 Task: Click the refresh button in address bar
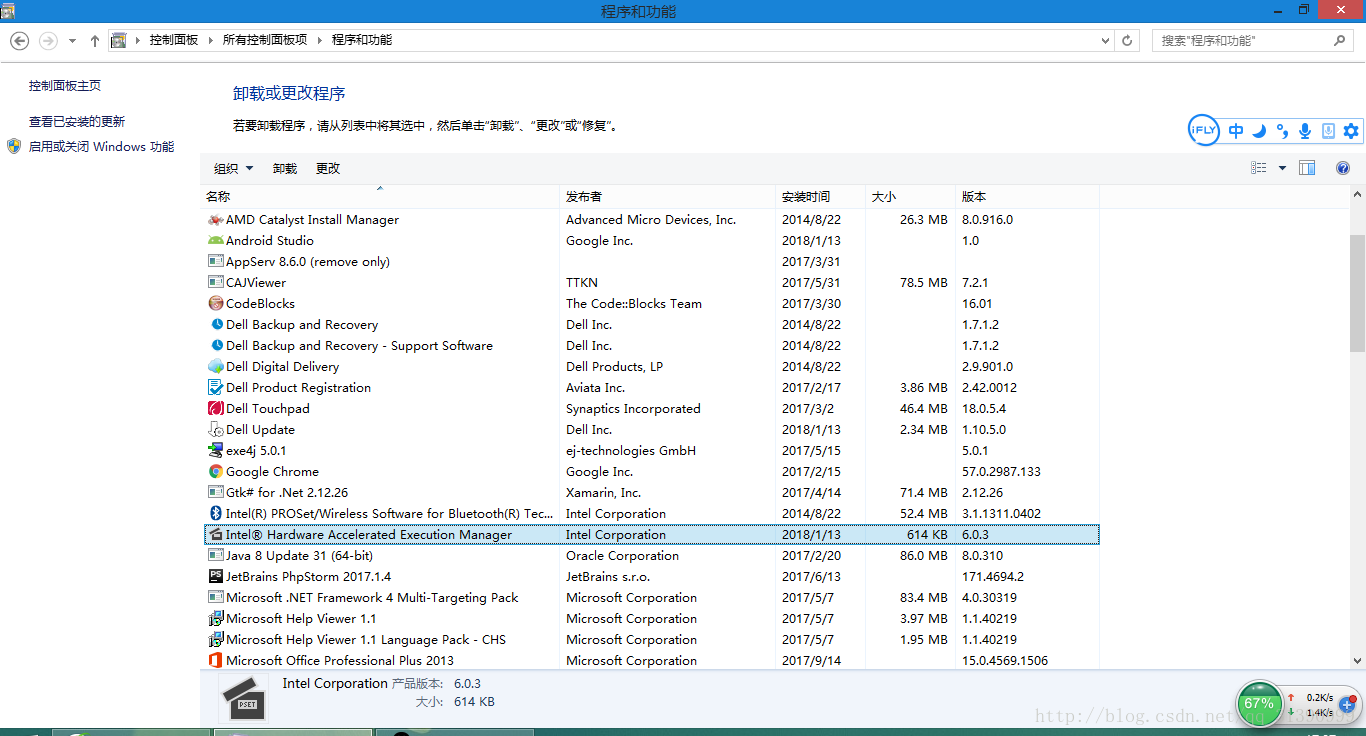click(1128, 41)
